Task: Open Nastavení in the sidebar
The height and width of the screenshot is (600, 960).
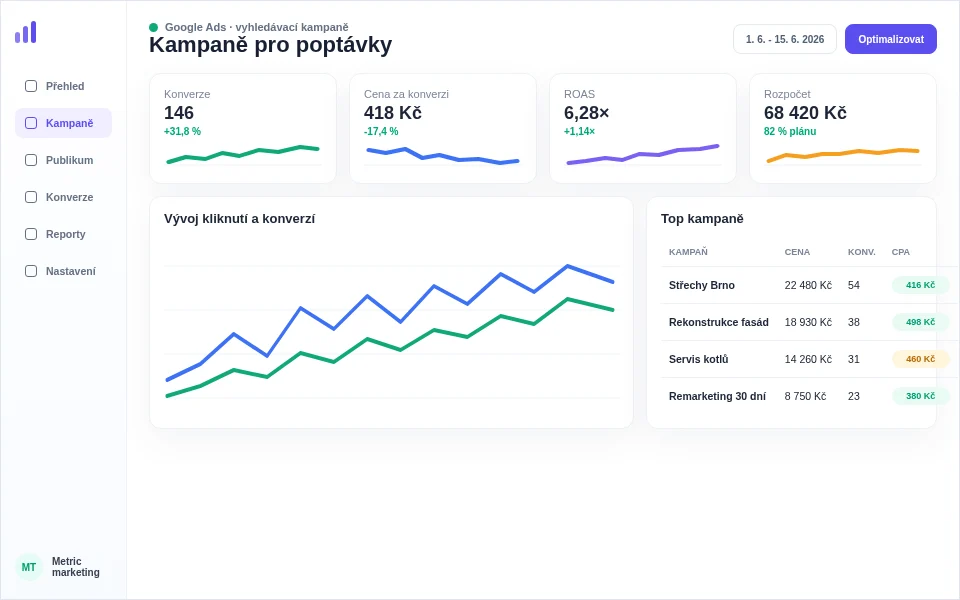Action: point(64,271)
